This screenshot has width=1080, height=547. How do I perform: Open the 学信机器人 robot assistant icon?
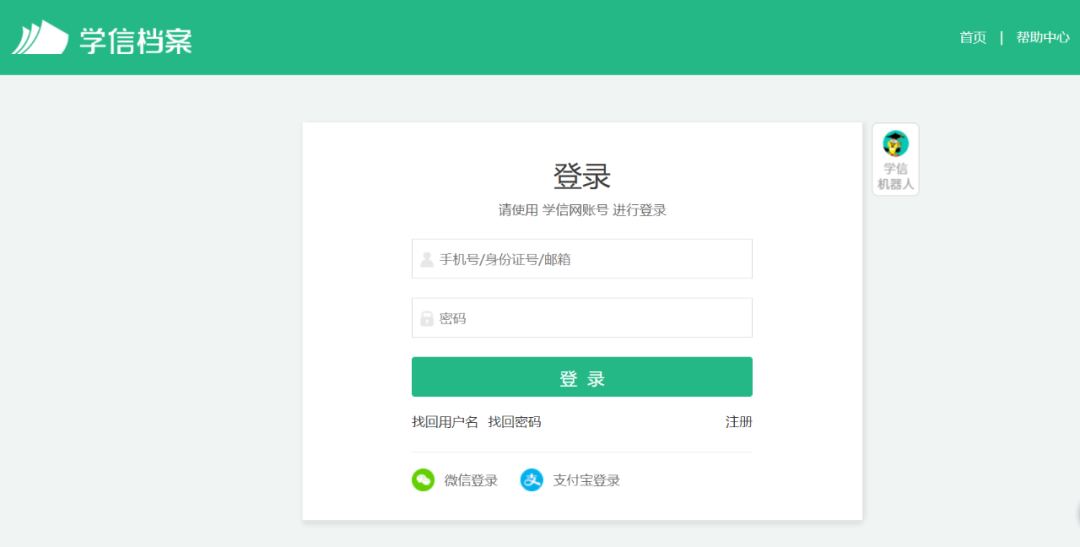(x=895, y=143)
